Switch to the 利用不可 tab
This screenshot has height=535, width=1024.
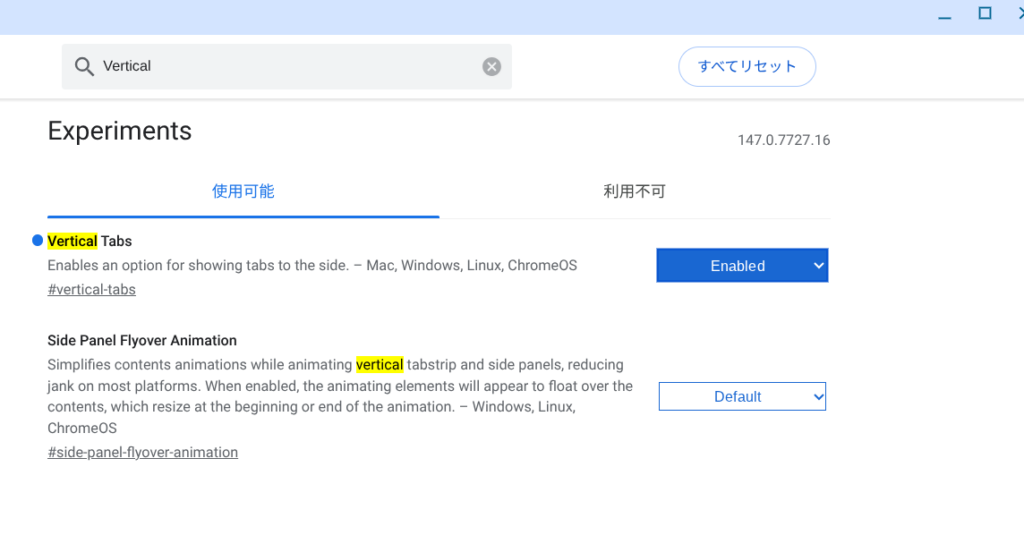(x=634, y=191)
